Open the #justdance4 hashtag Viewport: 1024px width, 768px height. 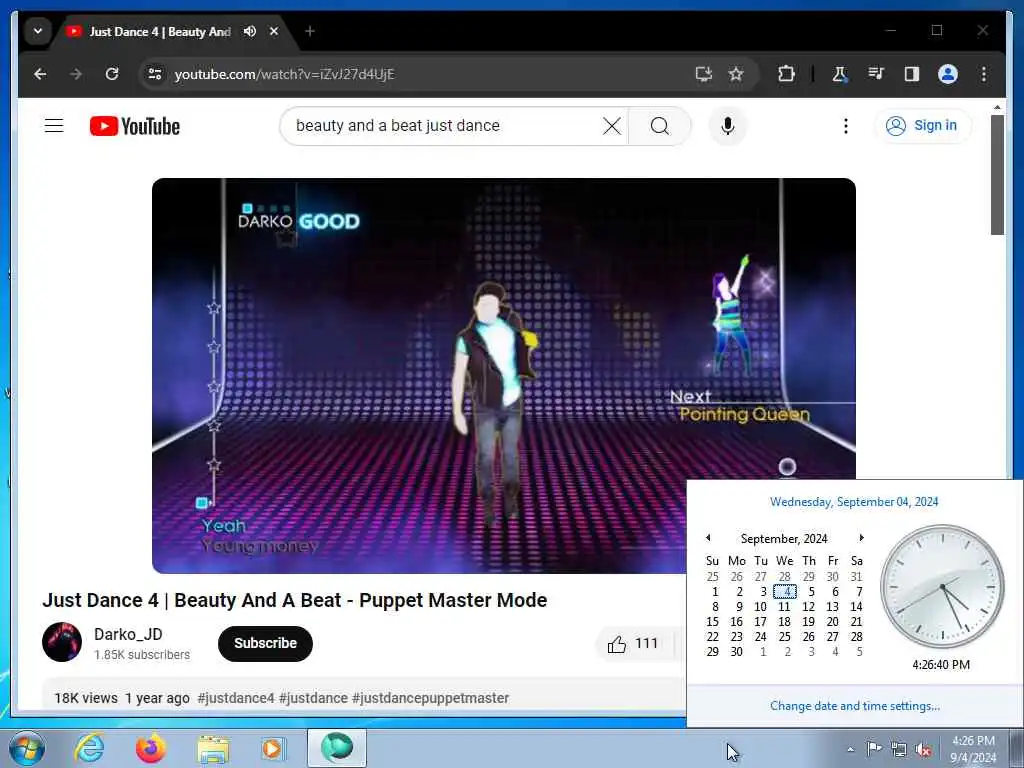point(236,698)
